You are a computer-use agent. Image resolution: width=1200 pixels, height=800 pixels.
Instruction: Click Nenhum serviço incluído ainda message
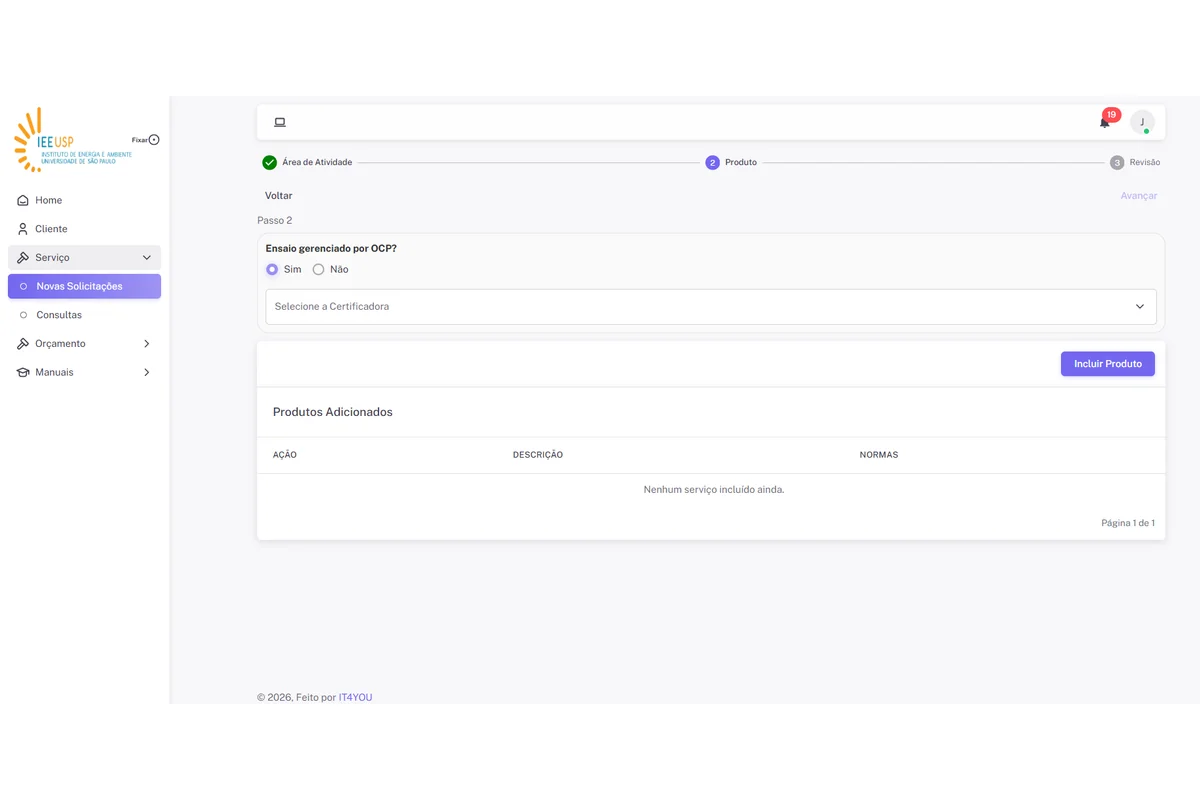714,490
